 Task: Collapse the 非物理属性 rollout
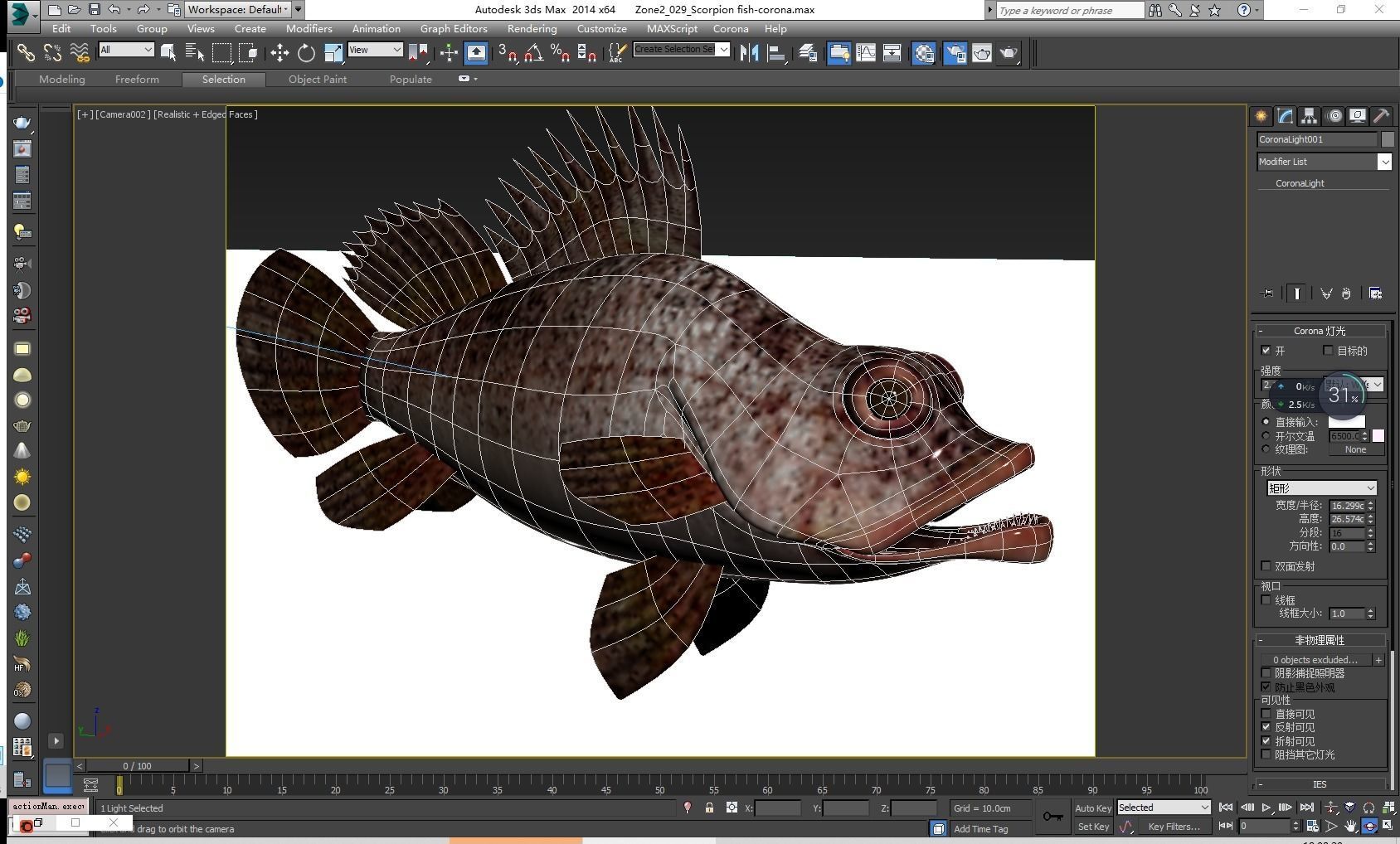tap(1320, 640)
